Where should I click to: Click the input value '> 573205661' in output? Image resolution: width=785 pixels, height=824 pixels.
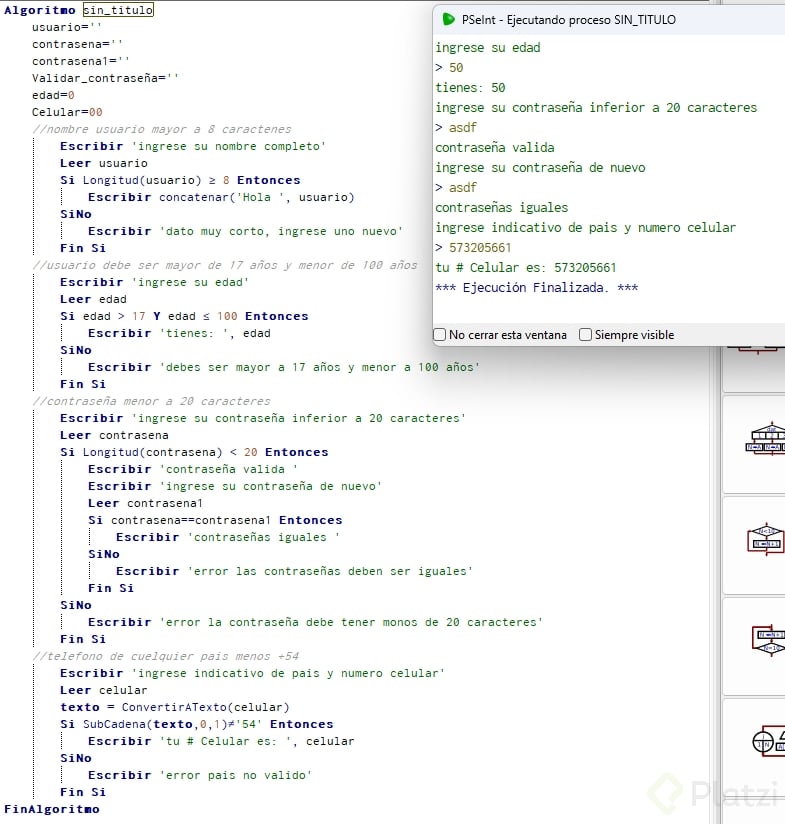tap(473, 248)
